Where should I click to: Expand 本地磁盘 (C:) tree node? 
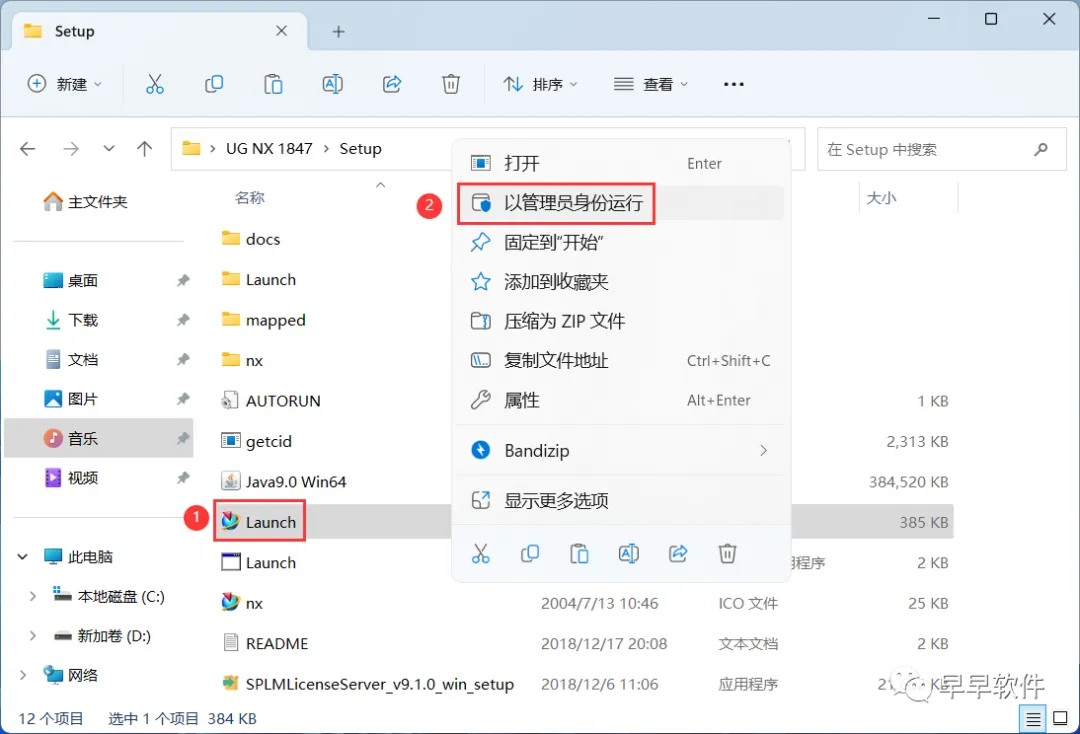pos(32,596)
